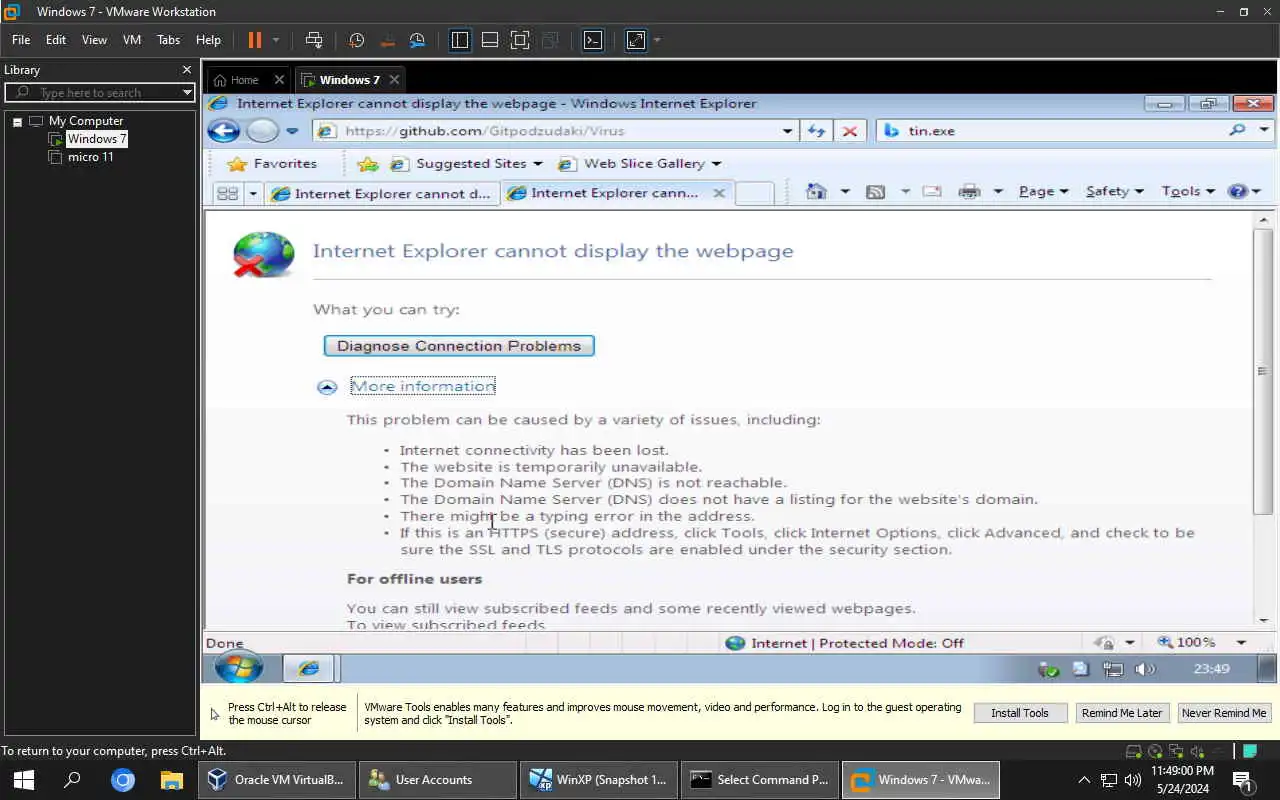
Task: Click VMware stretch guest display icon
Action: point(636,40)
